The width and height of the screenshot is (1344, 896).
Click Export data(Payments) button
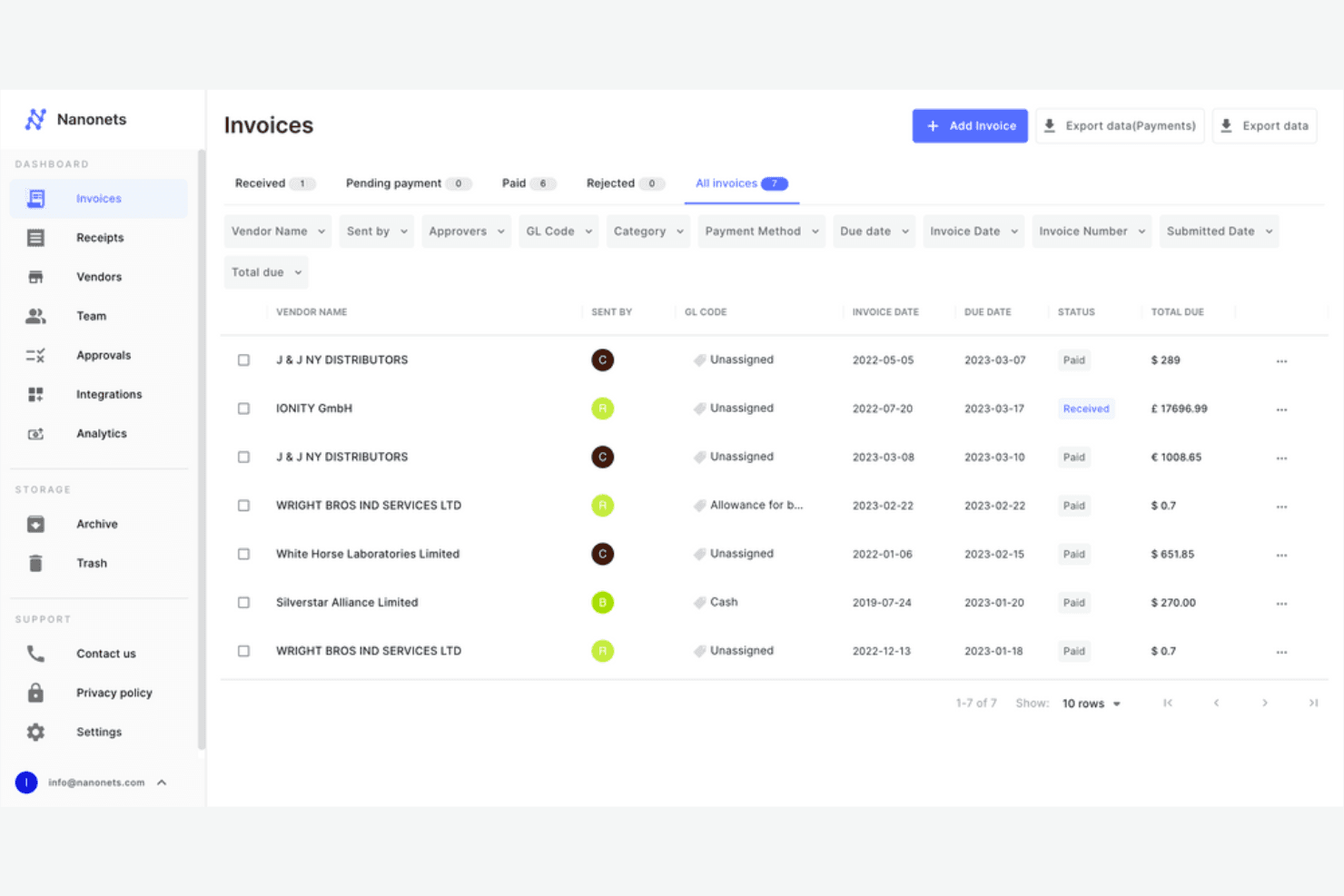[x=1120, y=126]
